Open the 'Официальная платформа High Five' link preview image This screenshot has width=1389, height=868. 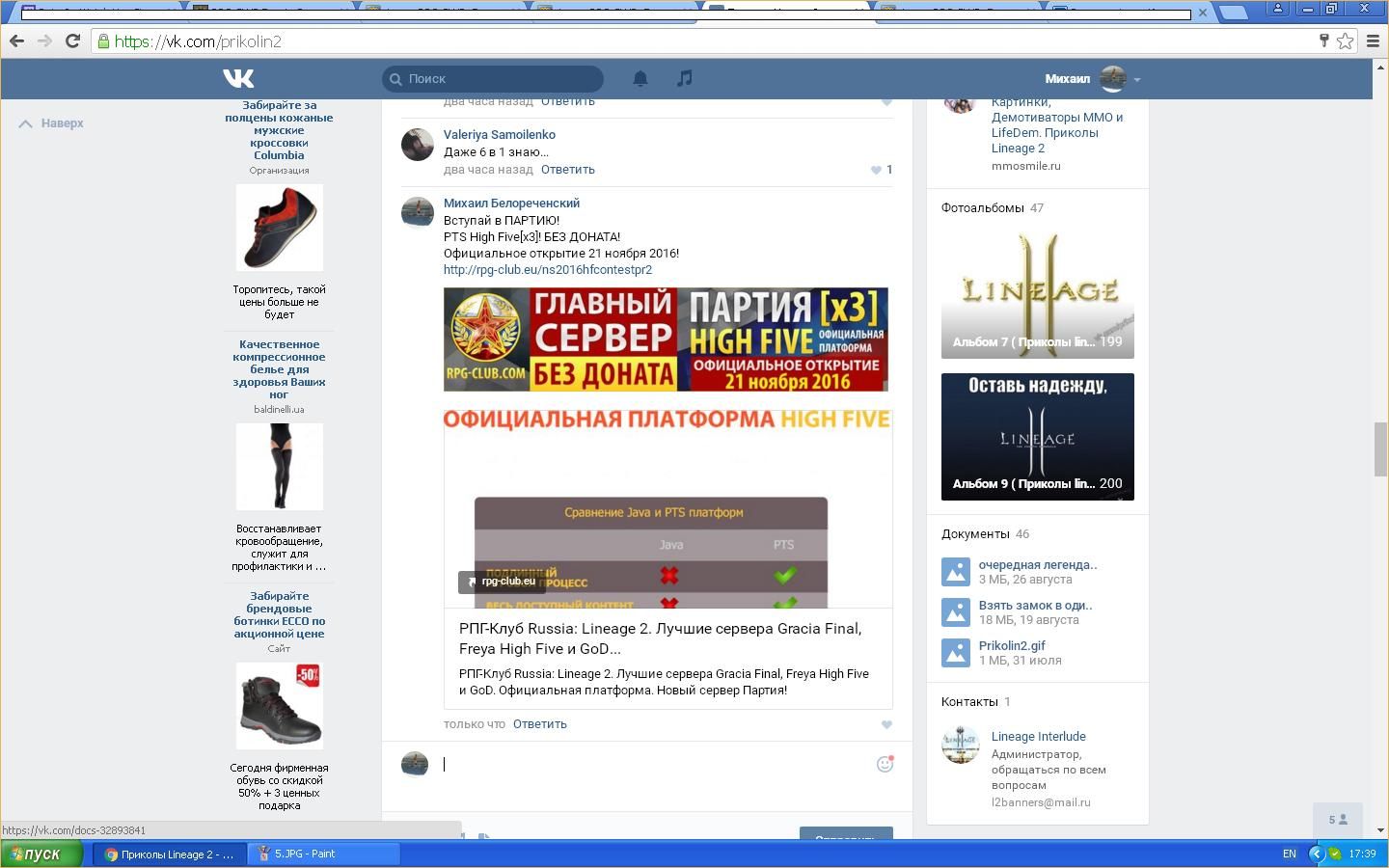pyautogui.click(x=668, y=509)
